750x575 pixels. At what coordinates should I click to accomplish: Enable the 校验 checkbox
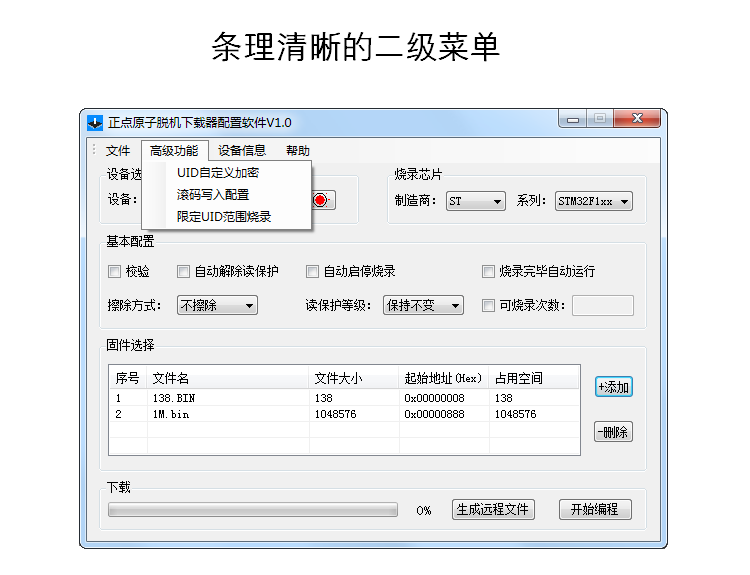pyautogui.click(x=114, y=272)
